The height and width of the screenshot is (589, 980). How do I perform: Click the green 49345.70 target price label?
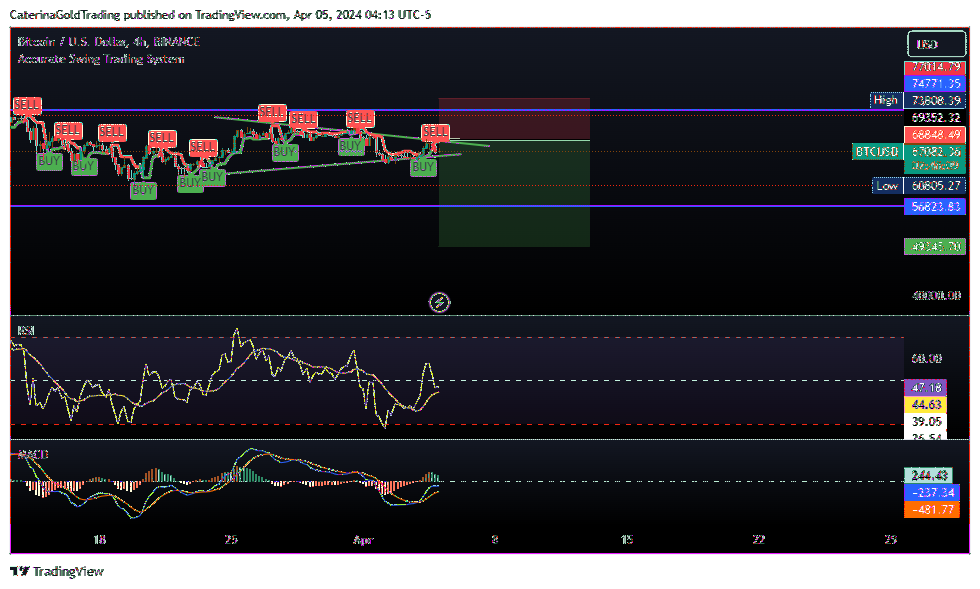(x=936, y=246)
